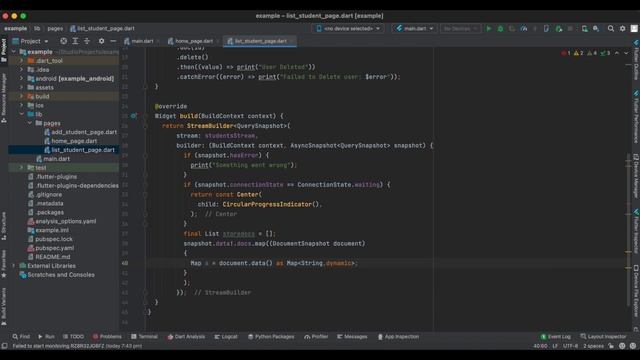The image size is (640, 360).
Task: Expand the .dart_tool folder
Action: (22, 61)
